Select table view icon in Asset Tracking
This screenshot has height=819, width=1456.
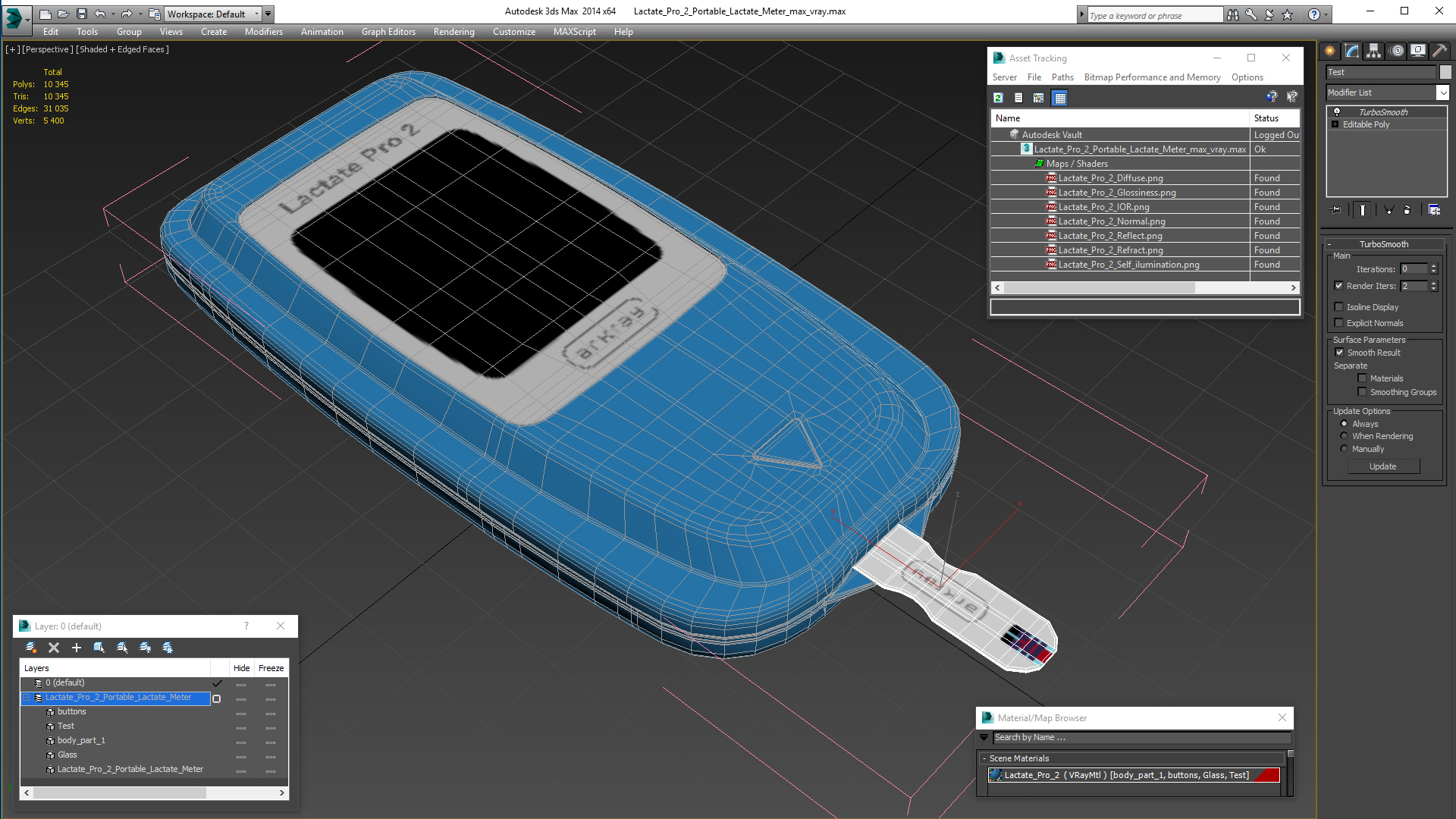point(1060,98)
